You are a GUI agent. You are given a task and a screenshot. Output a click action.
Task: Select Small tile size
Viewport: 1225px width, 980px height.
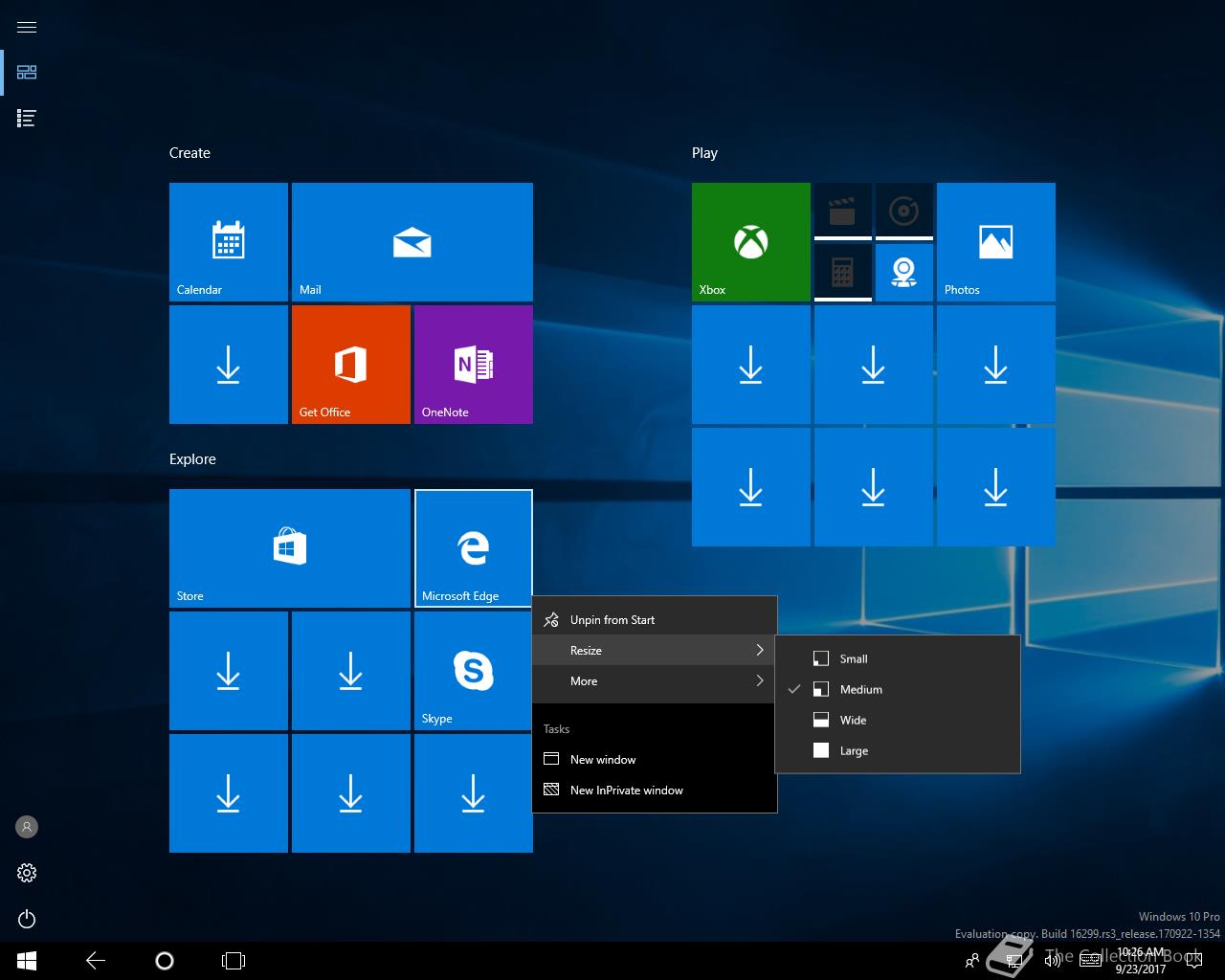coord(898,658)
